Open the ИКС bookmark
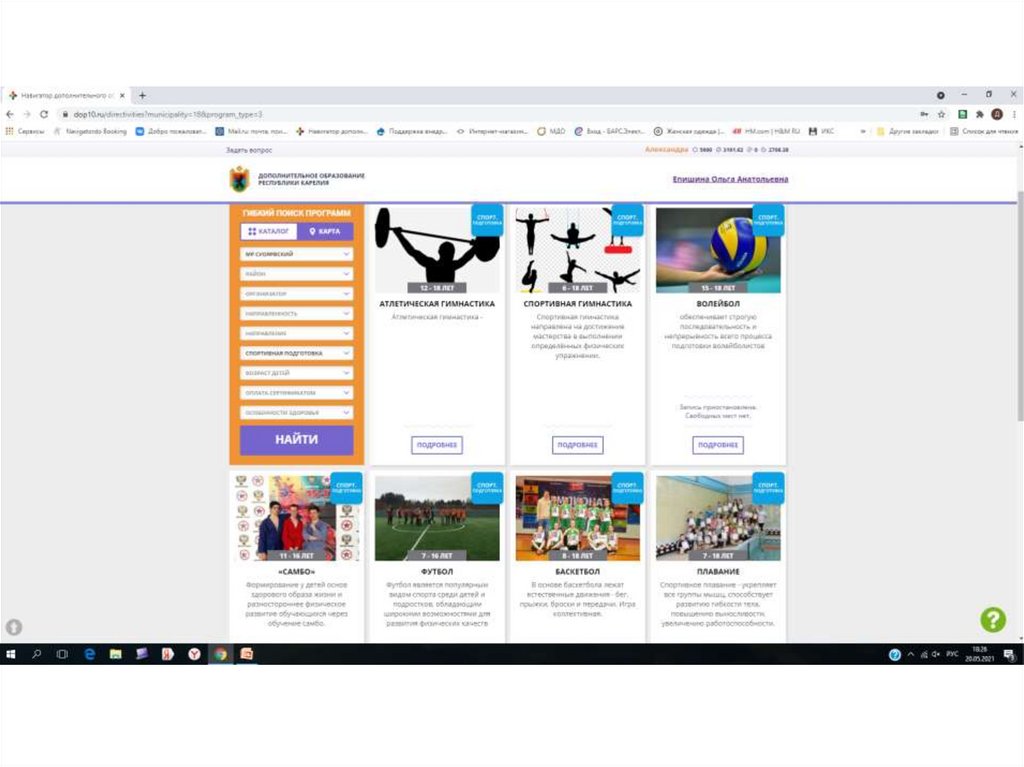This screenshot has height=767, width=1024. (x=822, y=131)
